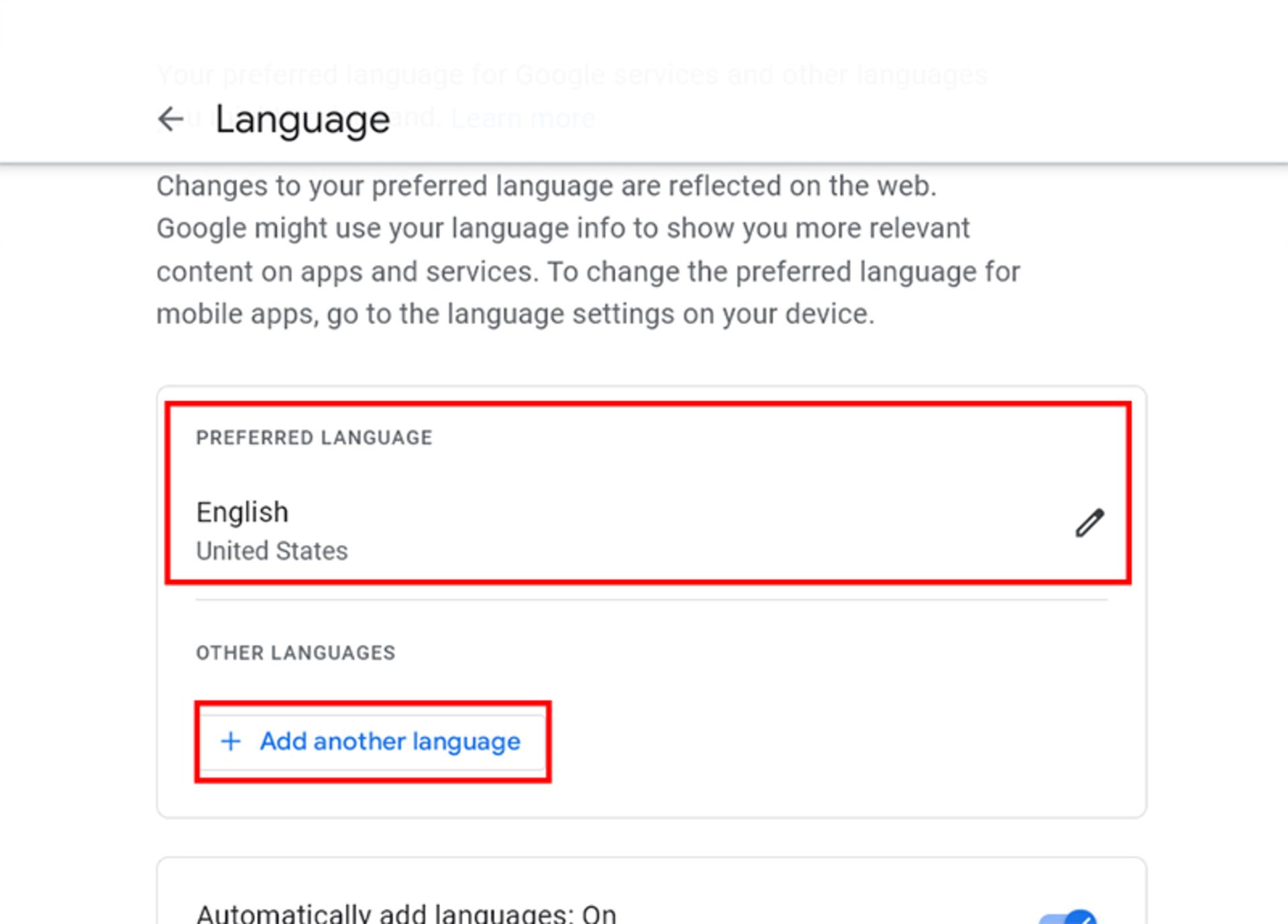Select the English preferred language entry

pos(242,512)
